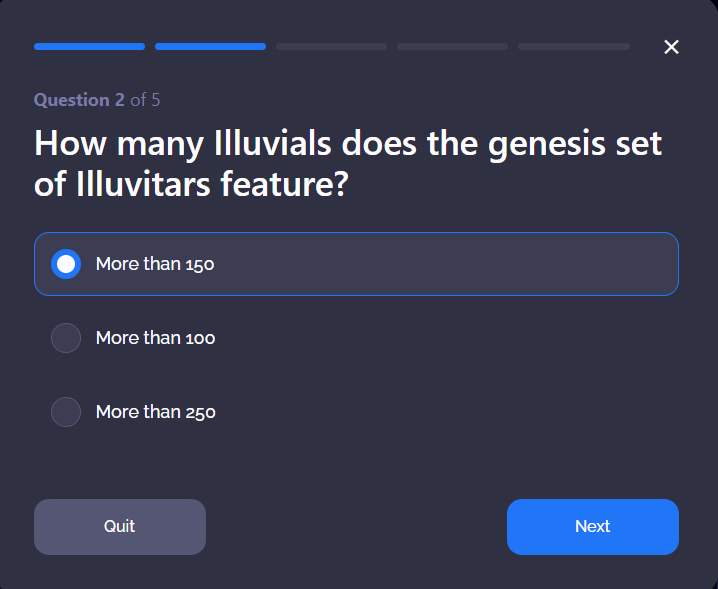Click the "of 5" counter text
The height and width of the screenshot is (589, 718).
pos(145,100)
